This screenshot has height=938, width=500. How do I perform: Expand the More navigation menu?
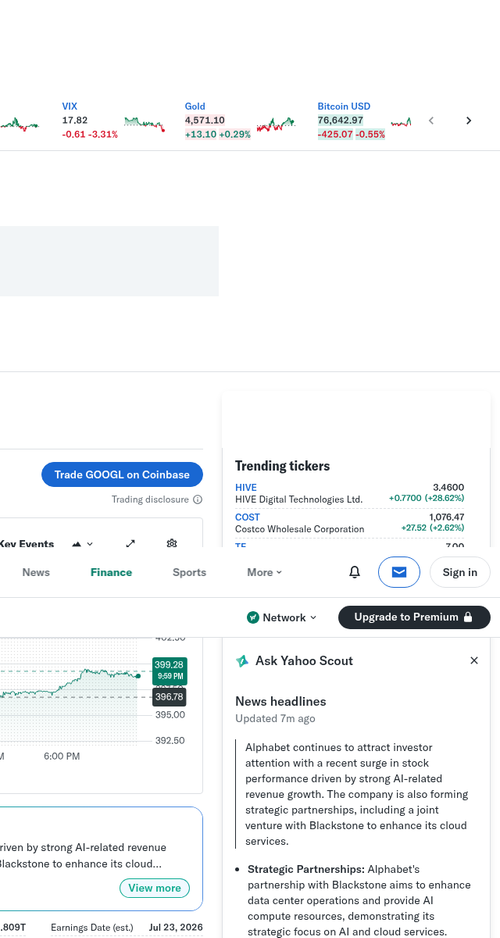[264, 572]
